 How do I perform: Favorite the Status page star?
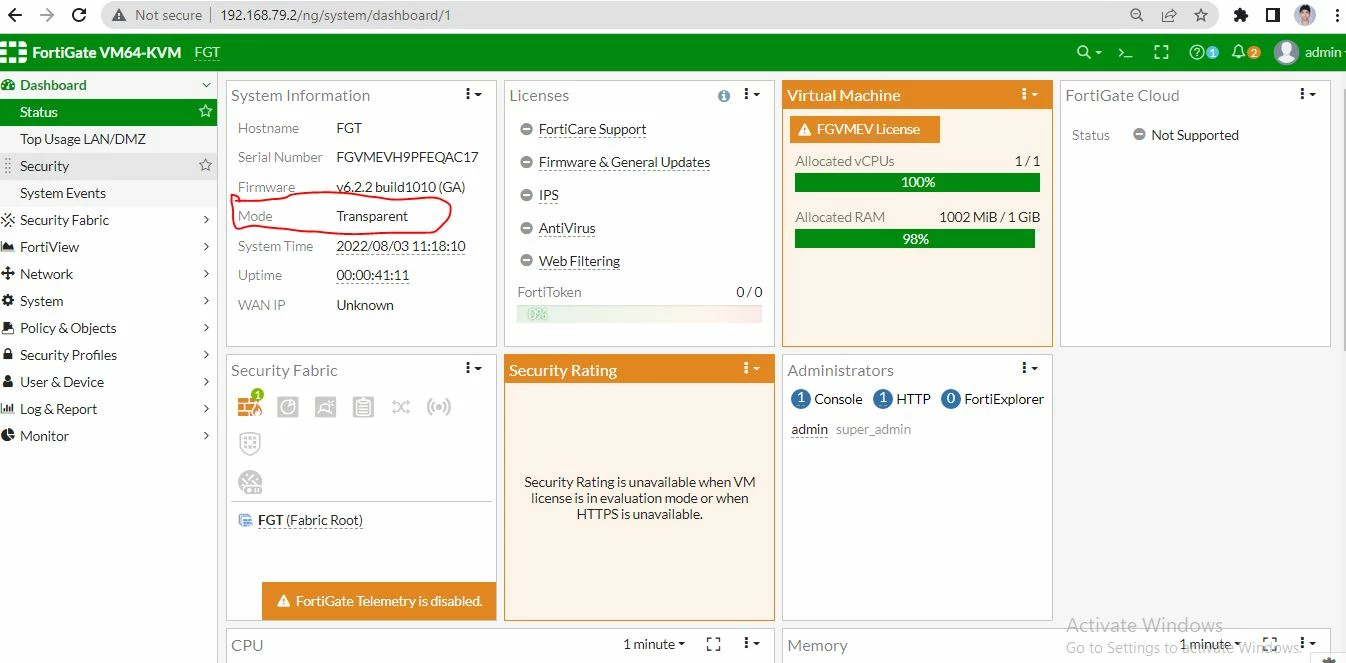click(205, 111)
